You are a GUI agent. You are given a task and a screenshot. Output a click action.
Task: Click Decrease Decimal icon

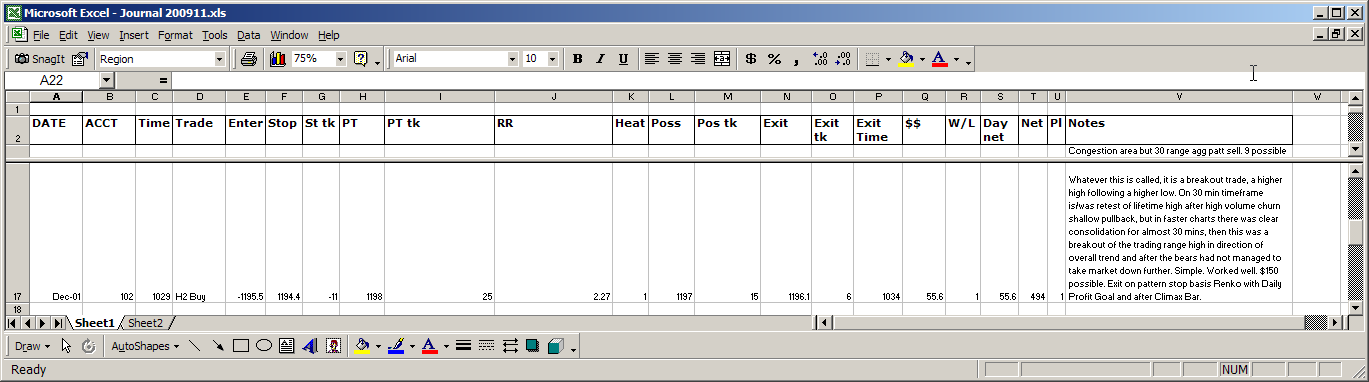pyautogui.click(x=843, y=59)
